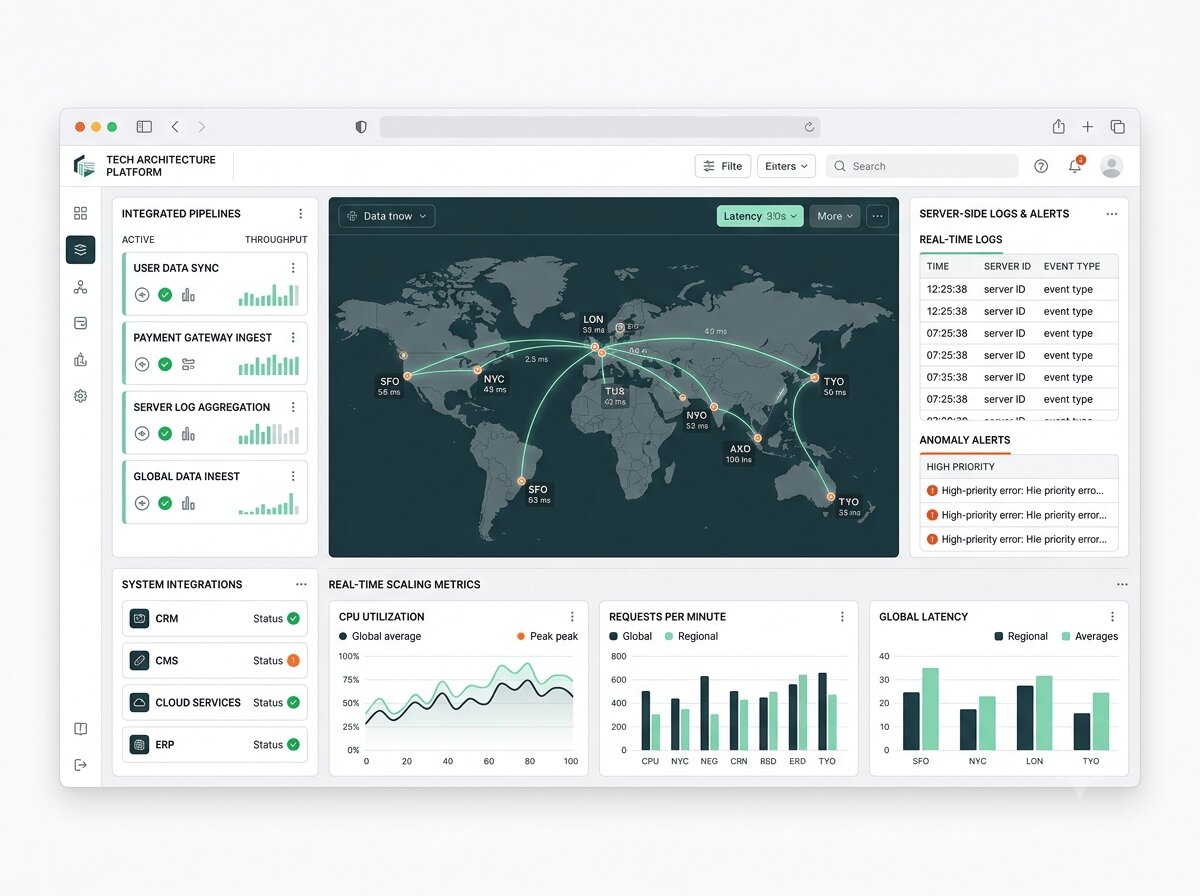Show browser tab overview icon
Screen dimensions: 1200x896
click(x=1117, y=127)
